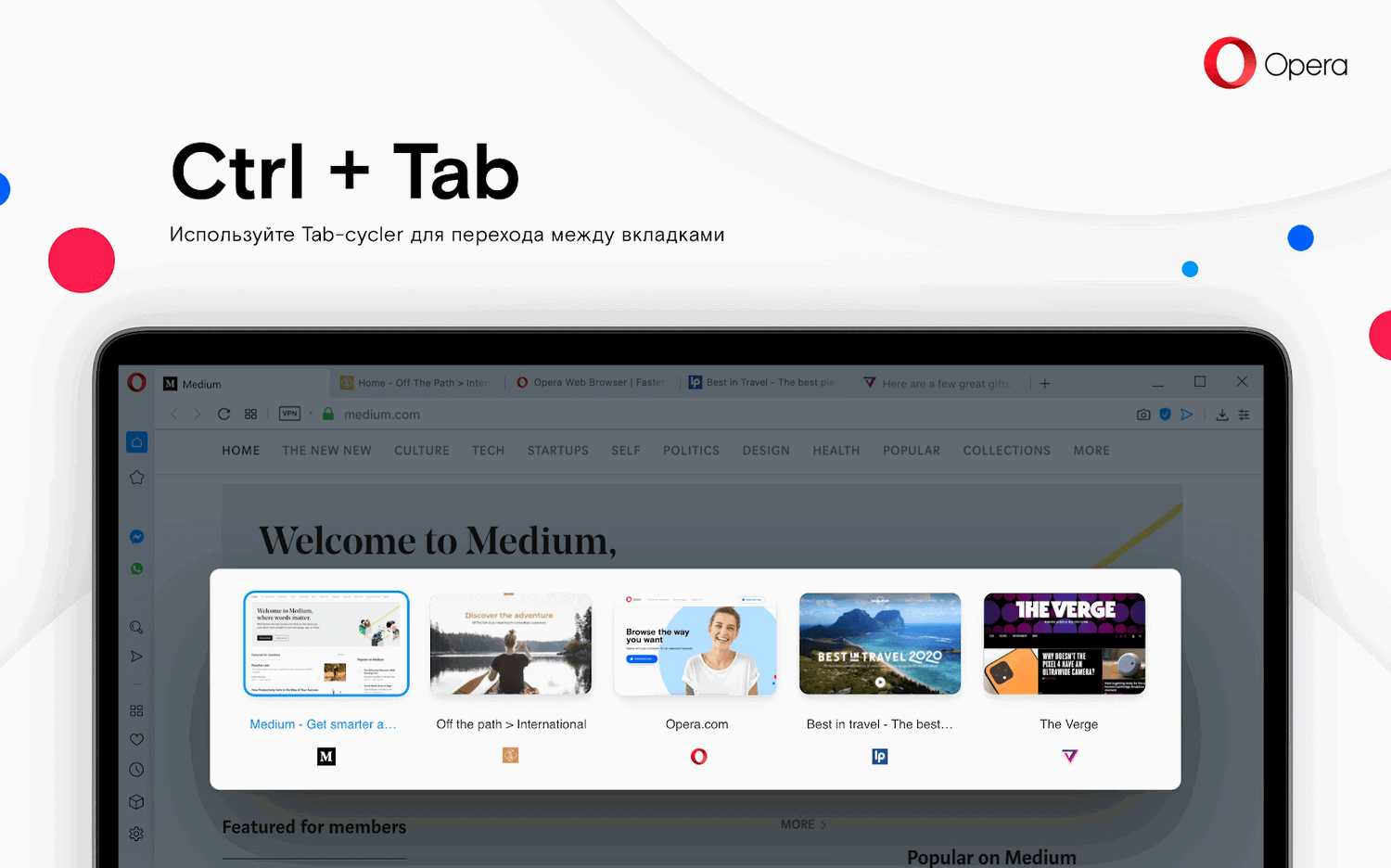The width and height of the screenshot is (1391, 868).
Task: Click the 'Opera.com' label in the tab cycler
Action: pyautogui.click(x=696, y=724)
